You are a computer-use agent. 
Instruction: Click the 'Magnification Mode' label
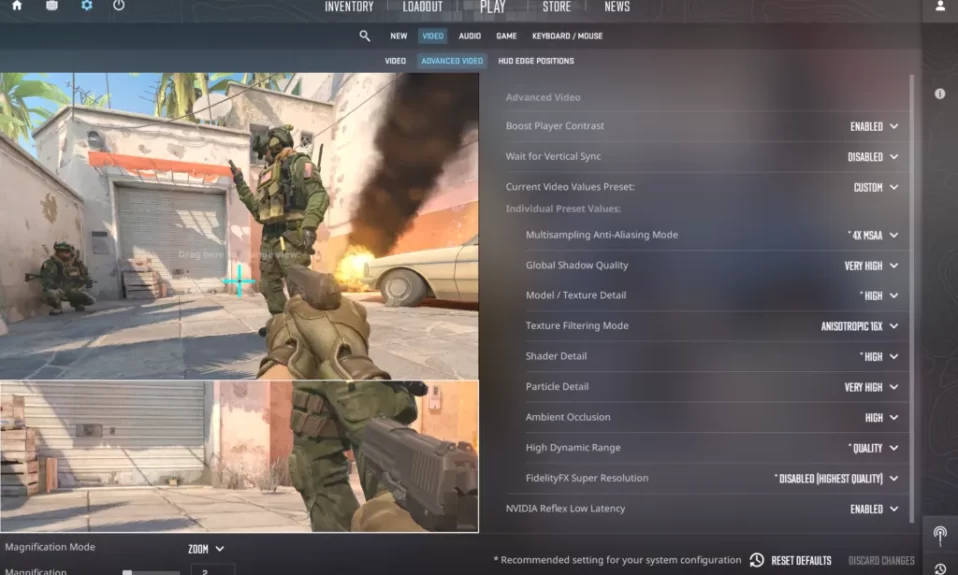(x=50, y=547)
